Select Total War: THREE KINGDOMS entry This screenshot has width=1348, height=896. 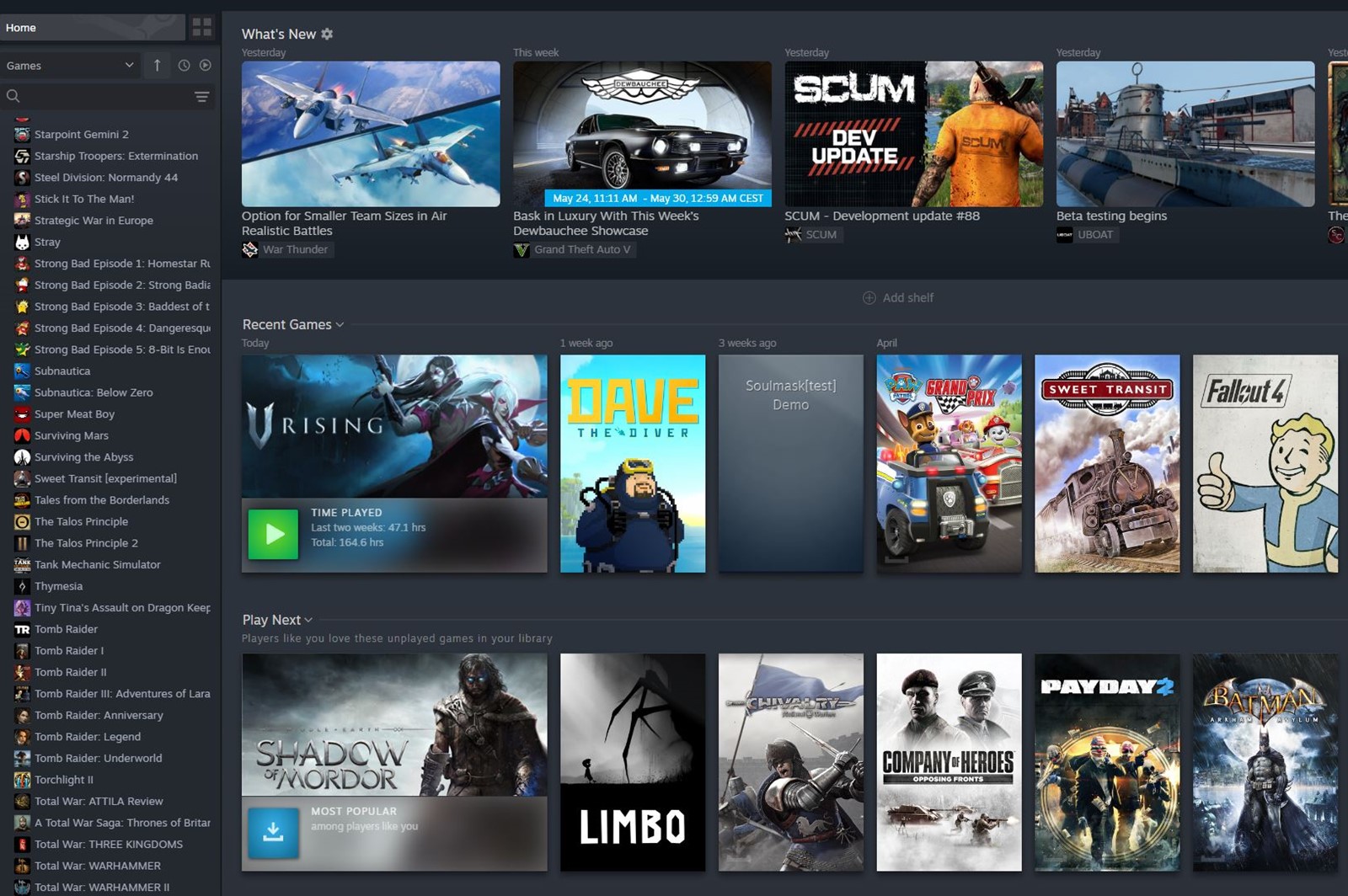pyautogui.click(x=110, y=844)
